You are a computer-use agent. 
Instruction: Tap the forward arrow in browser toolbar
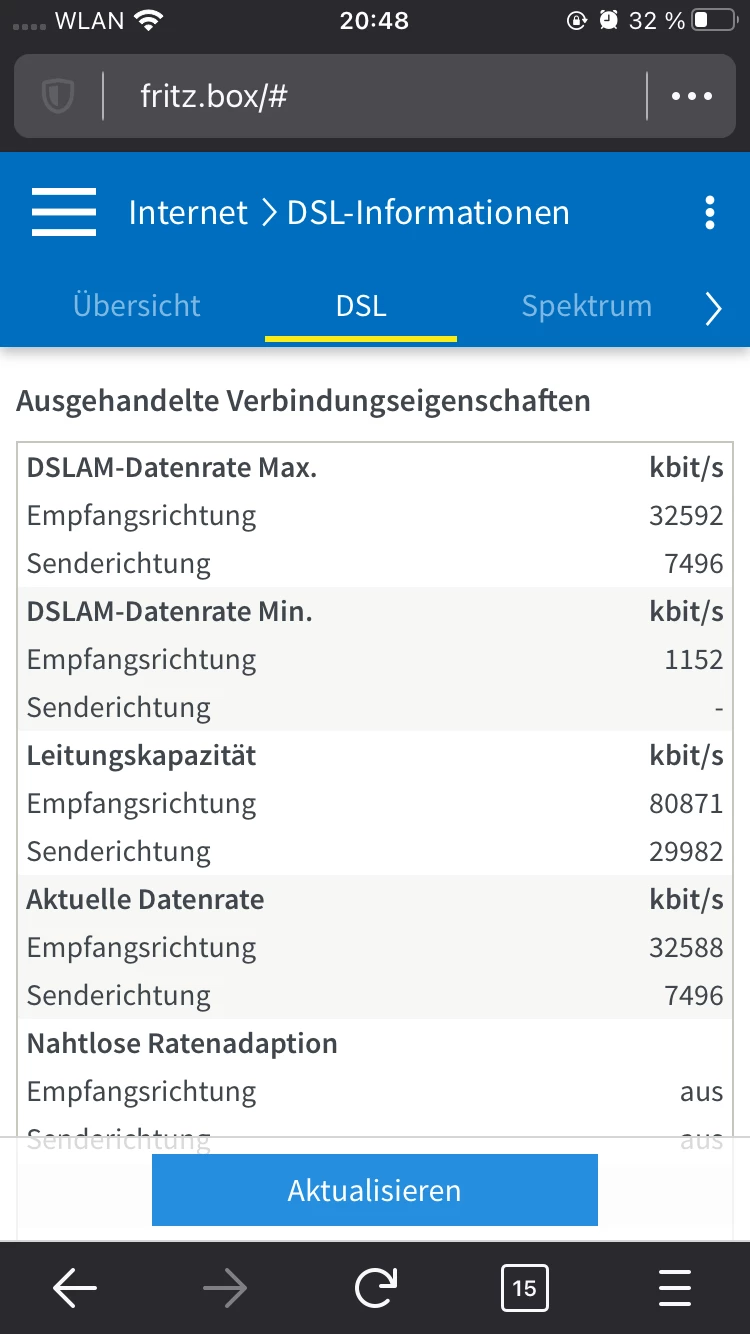point(225,1289)
